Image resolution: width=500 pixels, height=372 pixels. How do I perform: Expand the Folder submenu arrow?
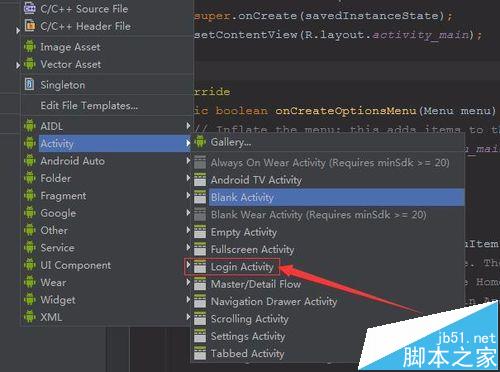(x=188, y=178)
